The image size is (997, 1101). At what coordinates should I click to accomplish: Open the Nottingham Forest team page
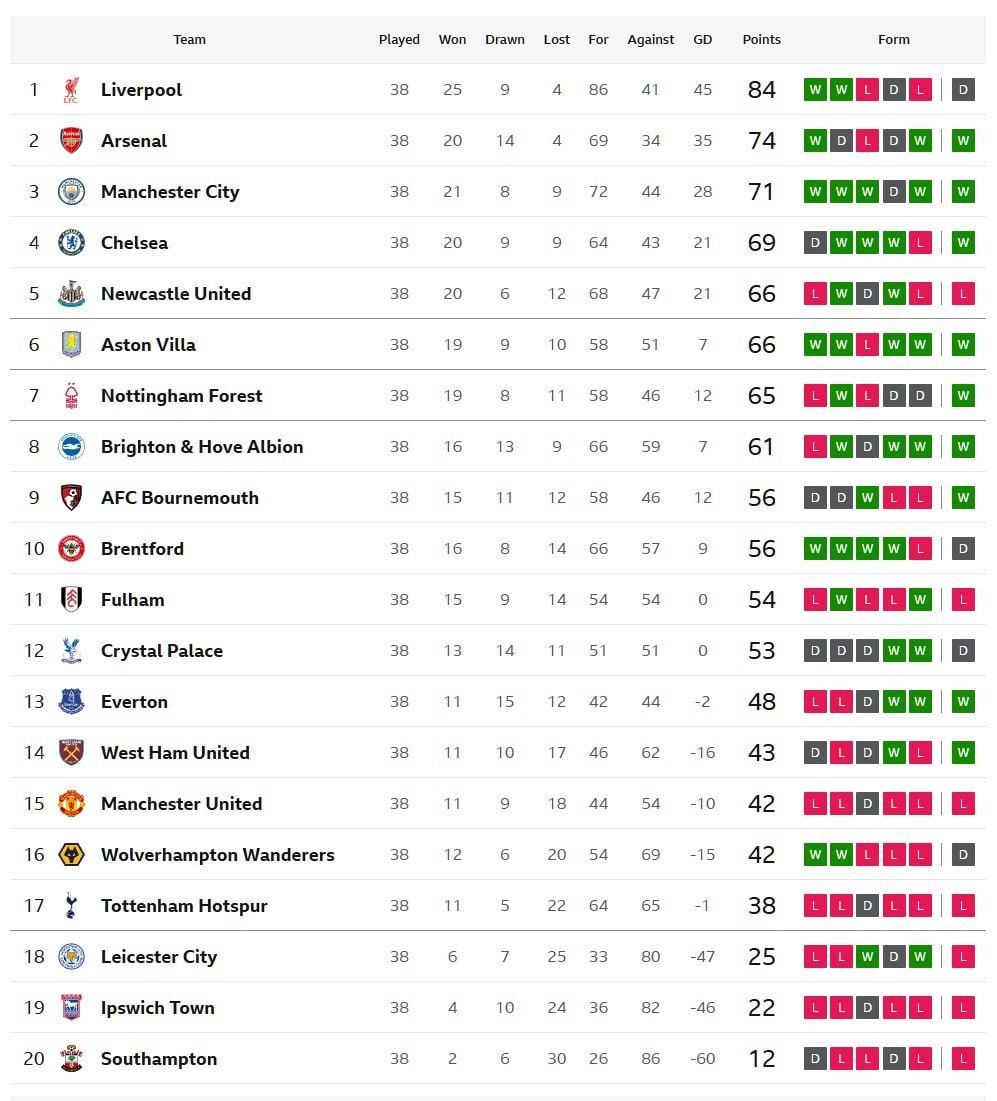(x=181, y=396)
